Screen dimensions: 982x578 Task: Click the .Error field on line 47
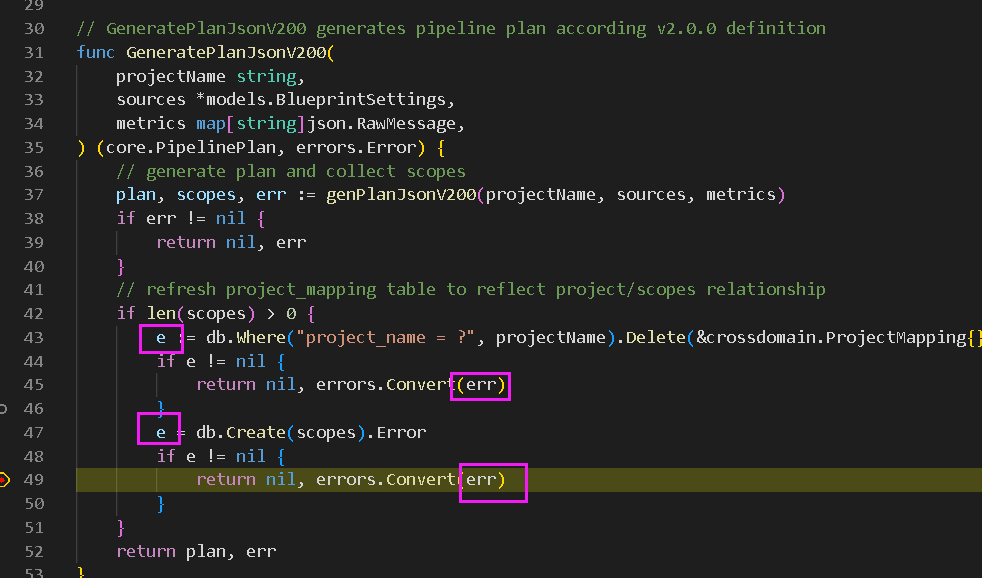pyautogui.click(x=396, y=433)
